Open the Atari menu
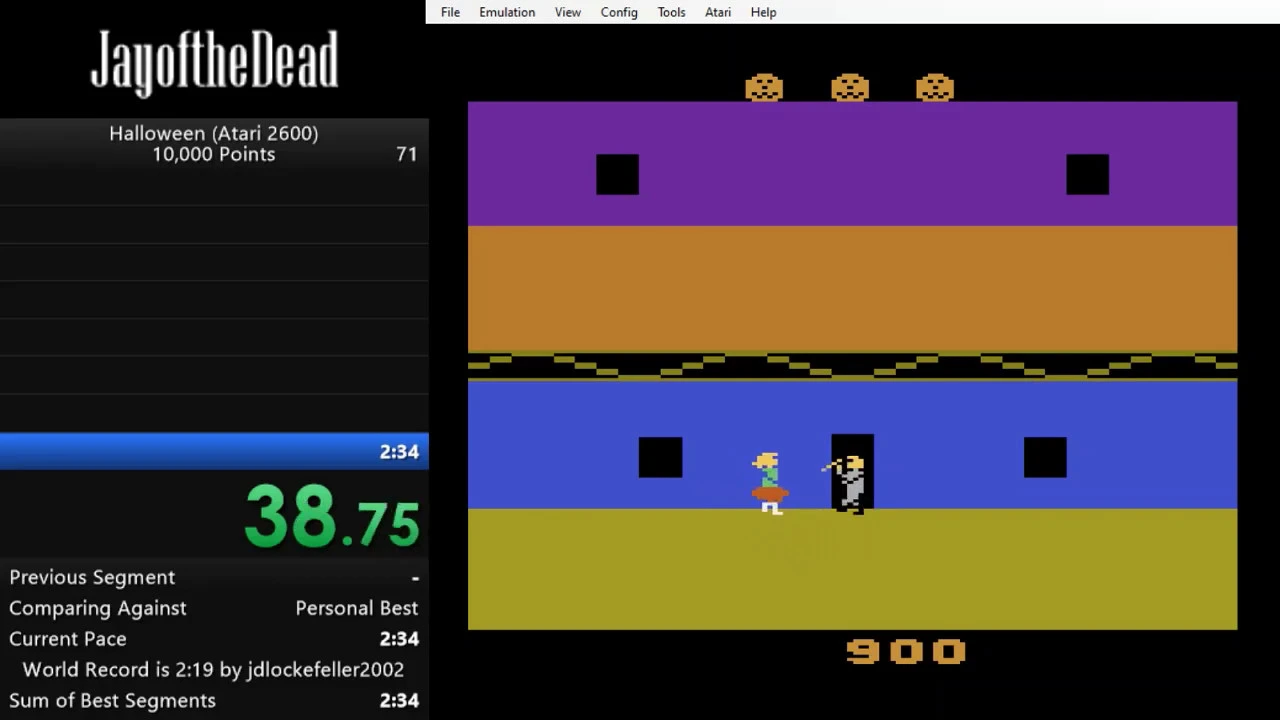This screenshot has height=720, width=1280. [718, 12]
